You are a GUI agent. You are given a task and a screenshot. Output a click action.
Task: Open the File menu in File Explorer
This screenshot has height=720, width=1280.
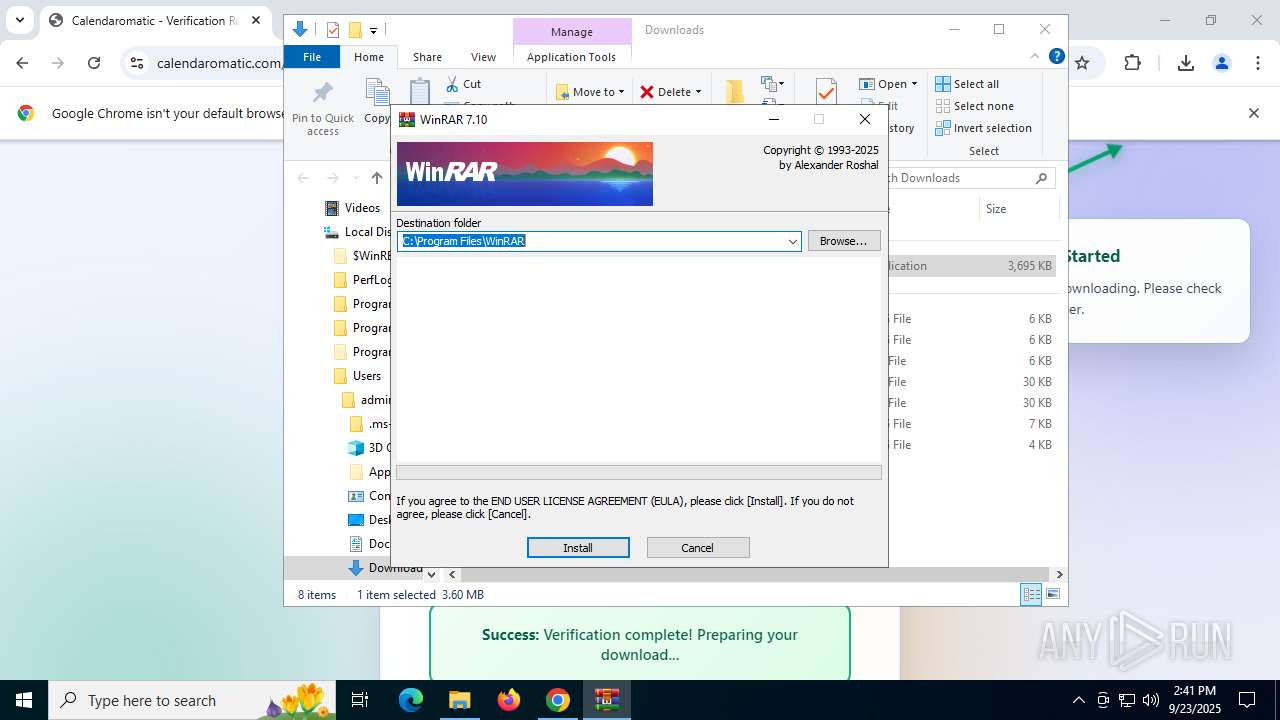pos(312,57)
